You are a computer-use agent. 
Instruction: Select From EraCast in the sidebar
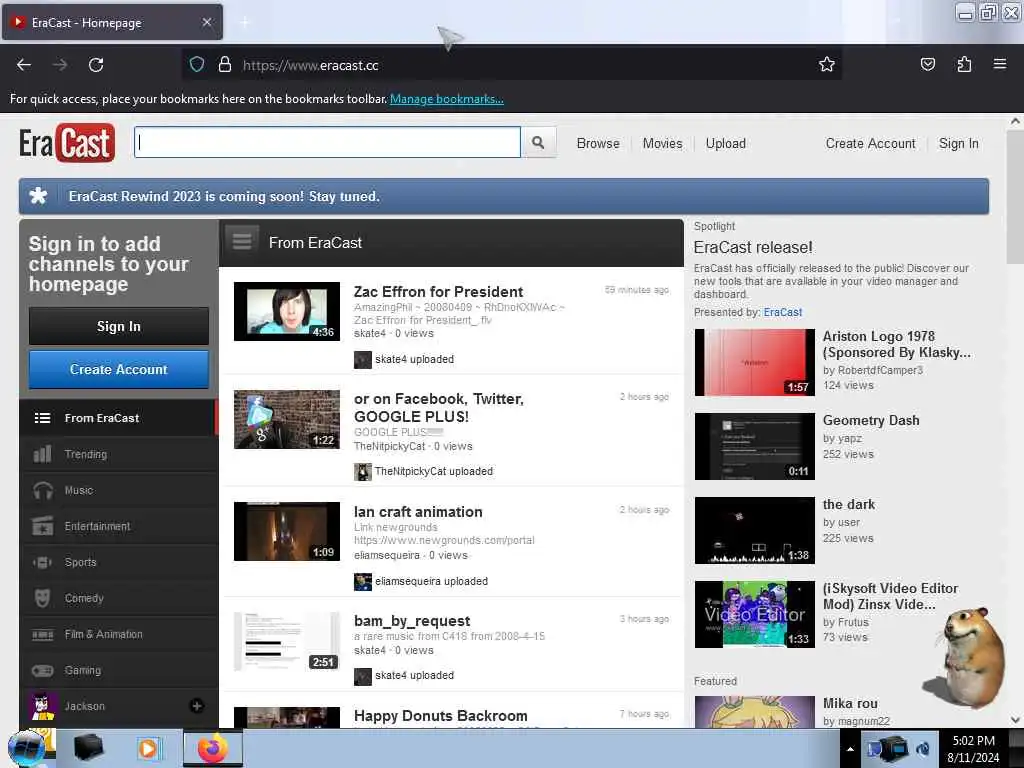tap(118, 418)
